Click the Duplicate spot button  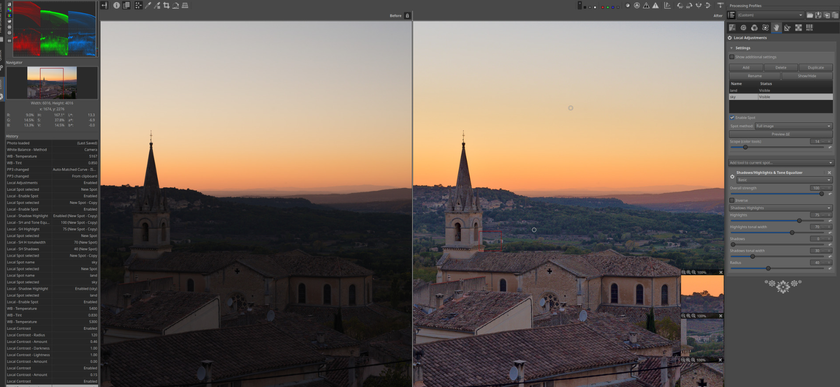pyautogui.click(x=815, y=68)
